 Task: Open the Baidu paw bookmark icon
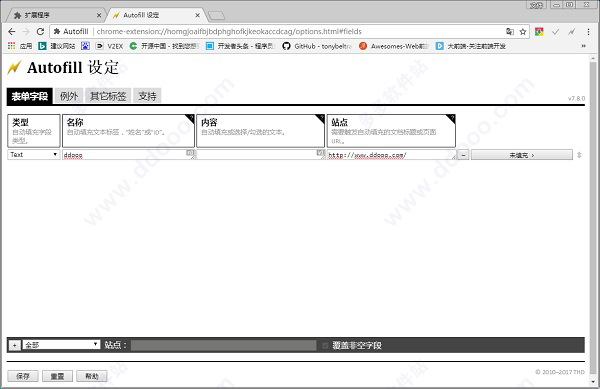pyautogui.click(x=85, y=46)
